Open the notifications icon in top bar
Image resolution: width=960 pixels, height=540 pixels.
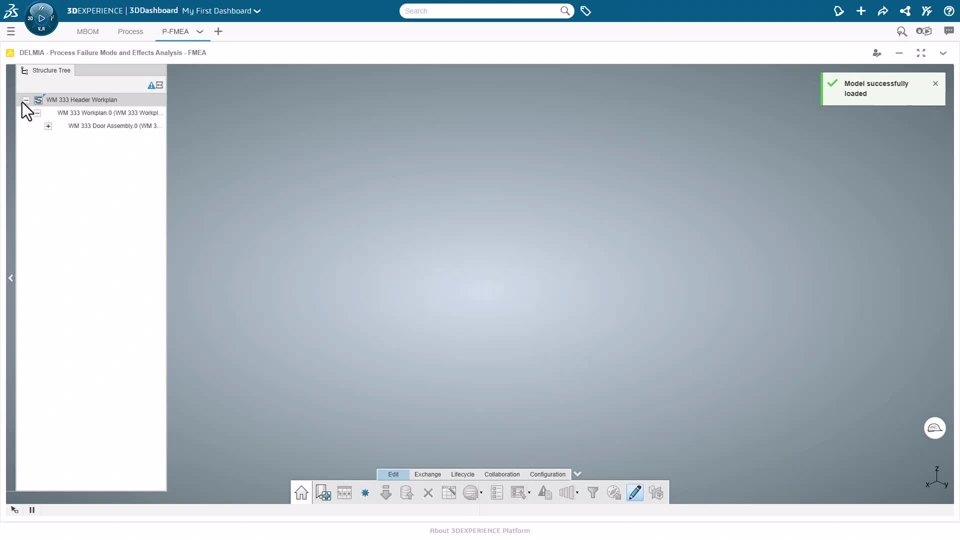pos(839,11)
